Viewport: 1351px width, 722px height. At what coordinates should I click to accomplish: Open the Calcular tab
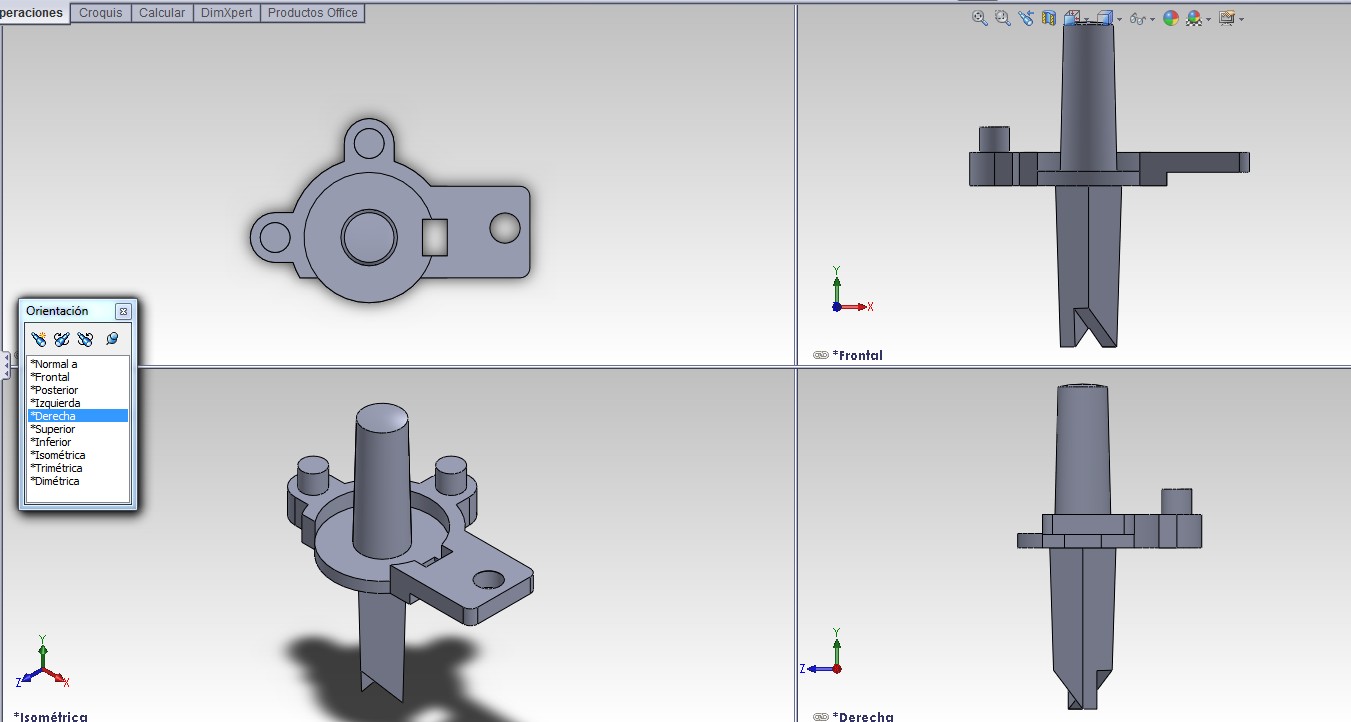161,13
